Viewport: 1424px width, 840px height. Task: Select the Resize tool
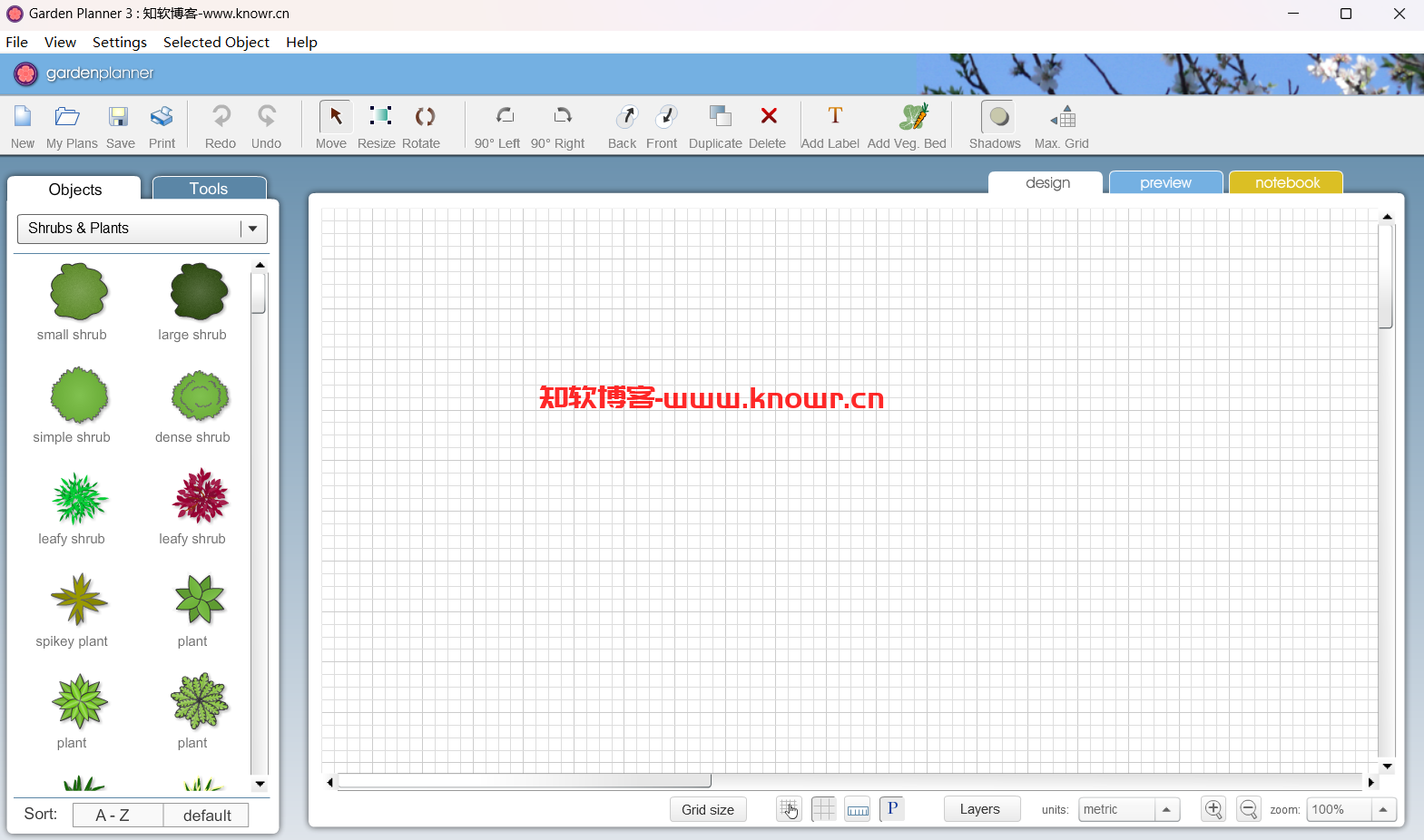(x=380, y=116)
